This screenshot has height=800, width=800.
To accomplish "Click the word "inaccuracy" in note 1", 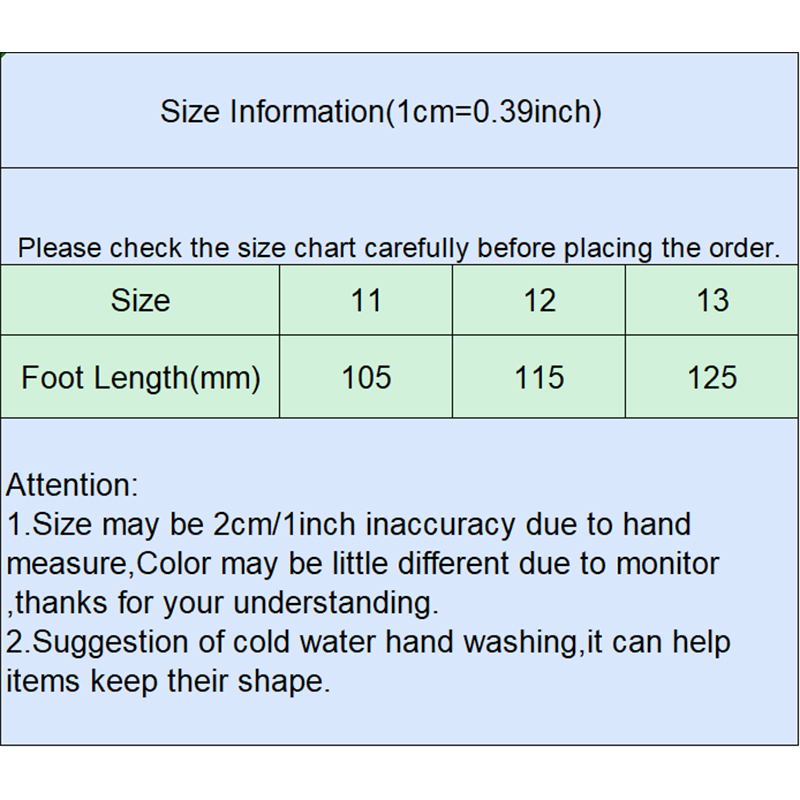I will click(x=440, y=524).
